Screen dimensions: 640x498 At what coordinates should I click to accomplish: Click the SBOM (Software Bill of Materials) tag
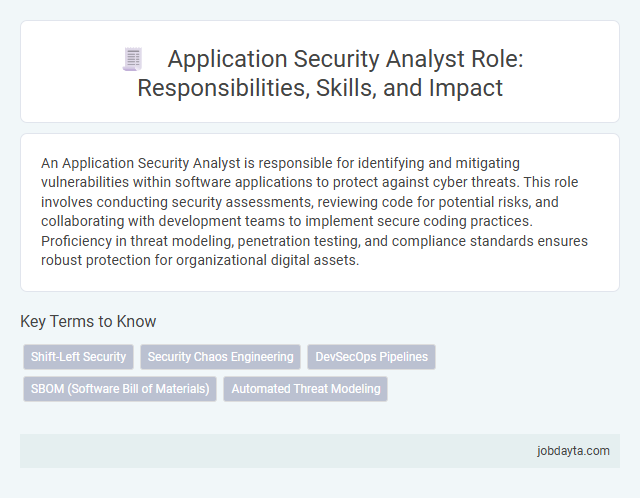[120, 389]
